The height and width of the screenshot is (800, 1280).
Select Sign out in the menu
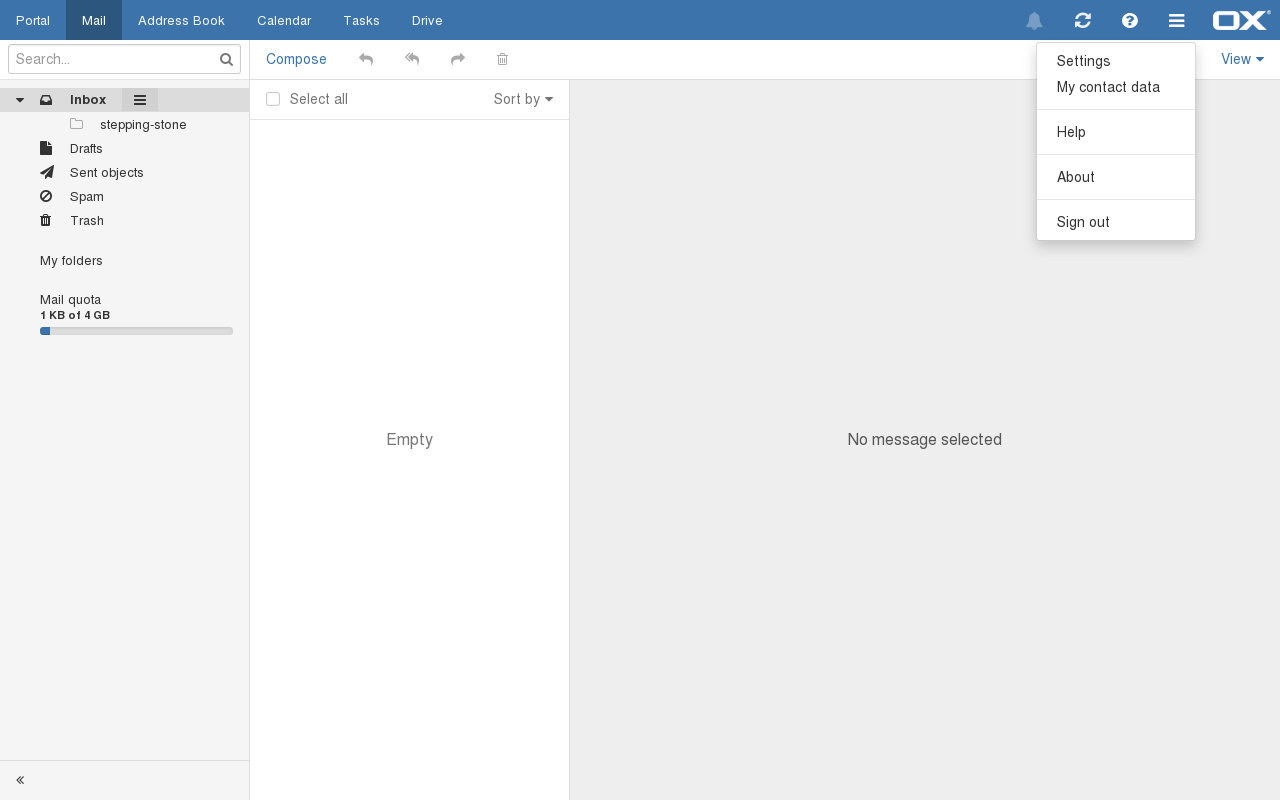1083,222
